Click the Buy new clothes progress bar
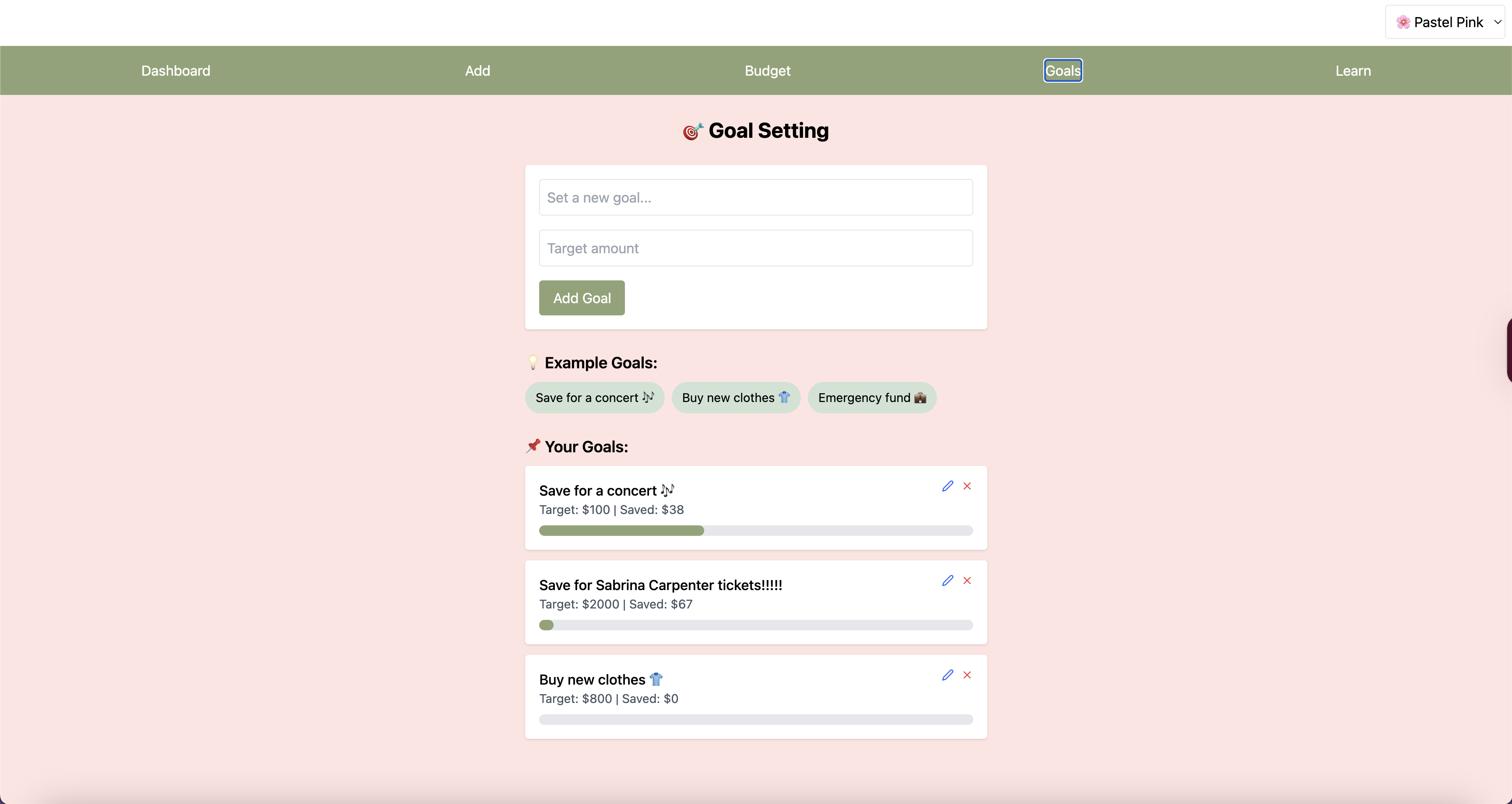1512x804 pixels. (x=755, y=720)
